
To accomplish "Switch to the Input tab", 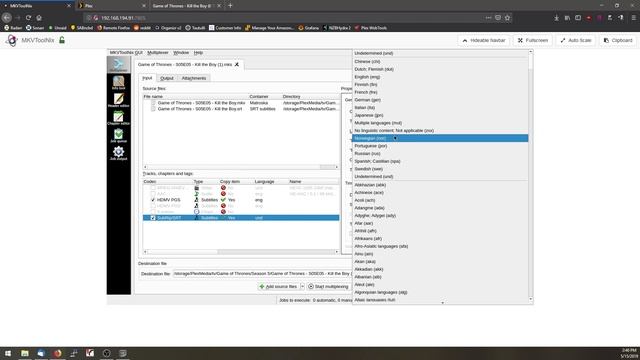I will 147,78.
